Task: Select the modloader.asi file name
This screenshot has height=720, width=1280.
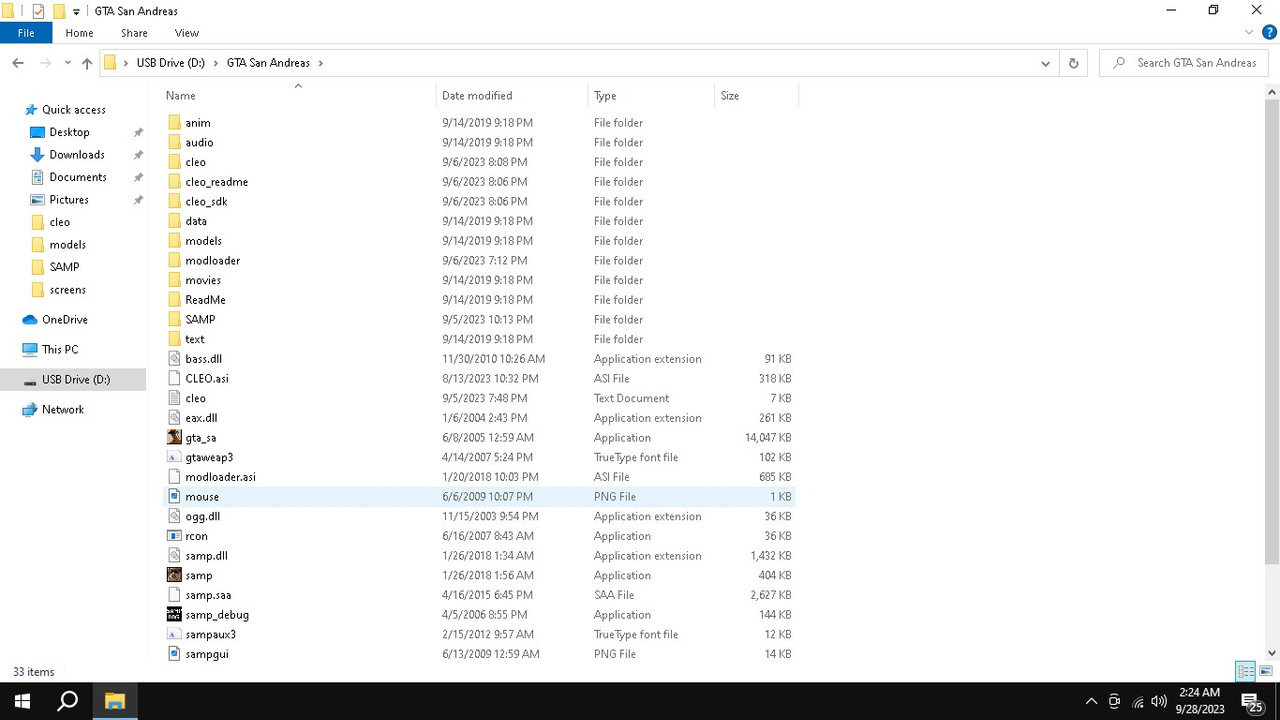Action: 220,477
